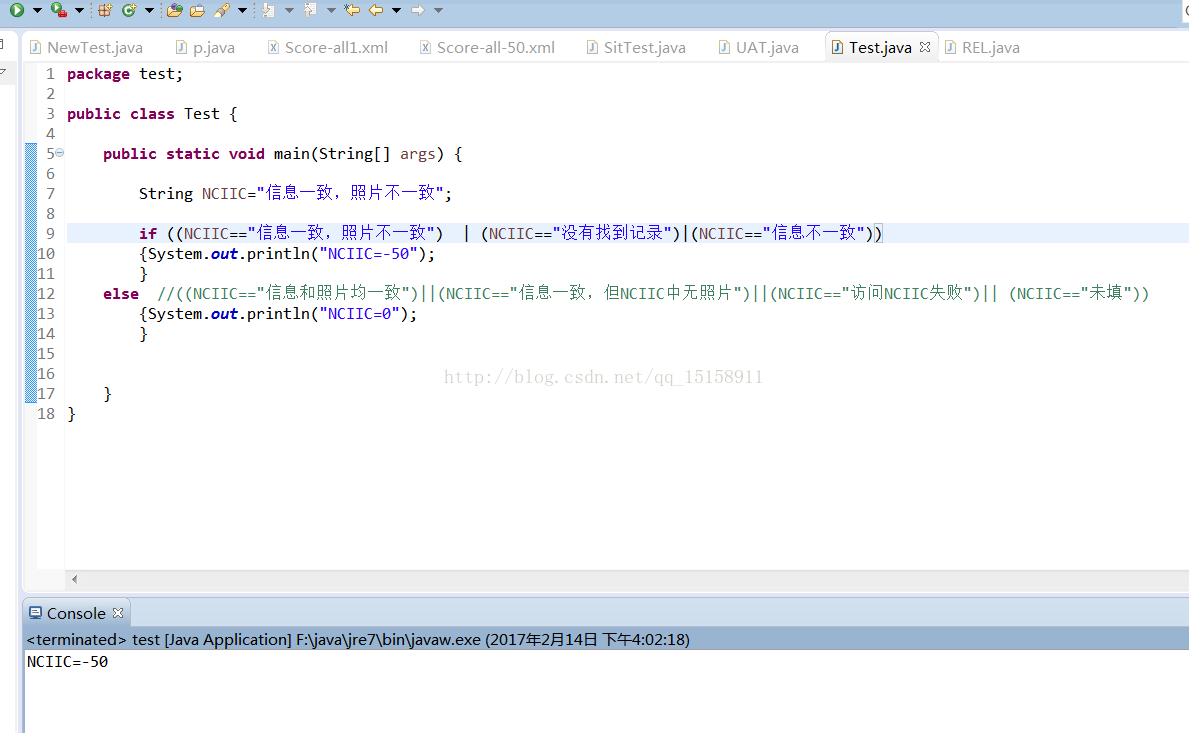Click the 'else' keyword on line 12
The height and width of the screenshot is (733, 1189).
pyautogui.click(x=121, y=294)
